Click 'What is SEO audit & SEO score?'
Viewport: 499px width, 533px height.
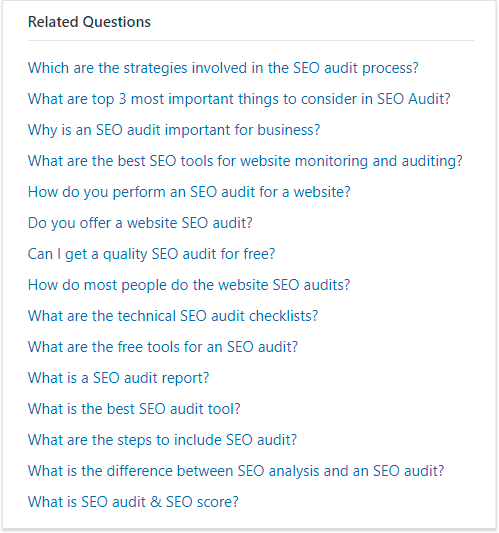coord(133,502)
